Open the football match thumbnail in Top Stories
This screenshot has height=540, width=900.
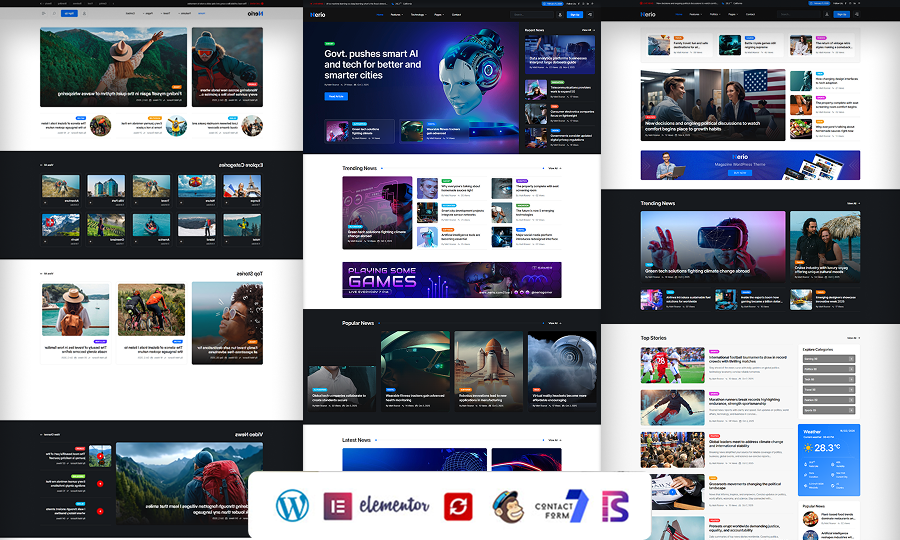[672, 365]
